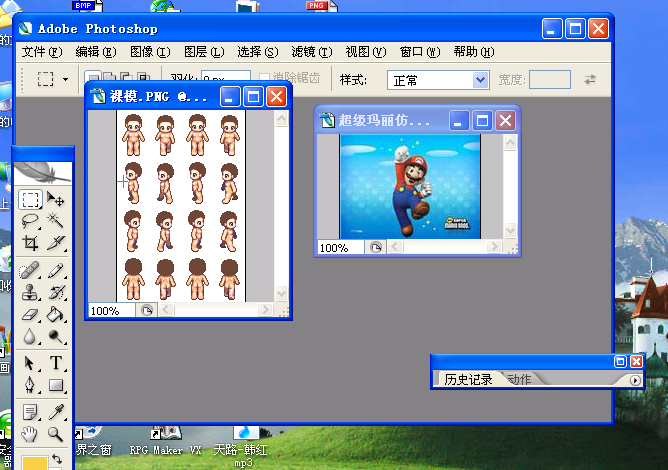Click the 天路-韩红.mp3 desktop file
668x470 pixels.
pos(243,446)
